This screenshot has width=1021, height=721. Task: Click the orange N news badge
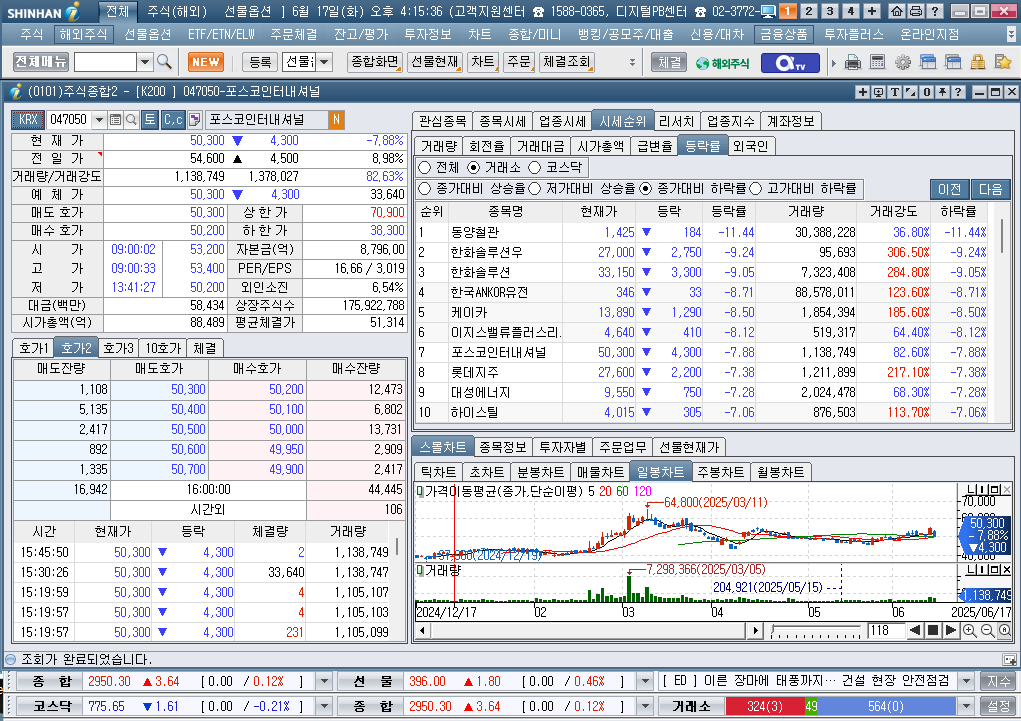coord(336,120)
